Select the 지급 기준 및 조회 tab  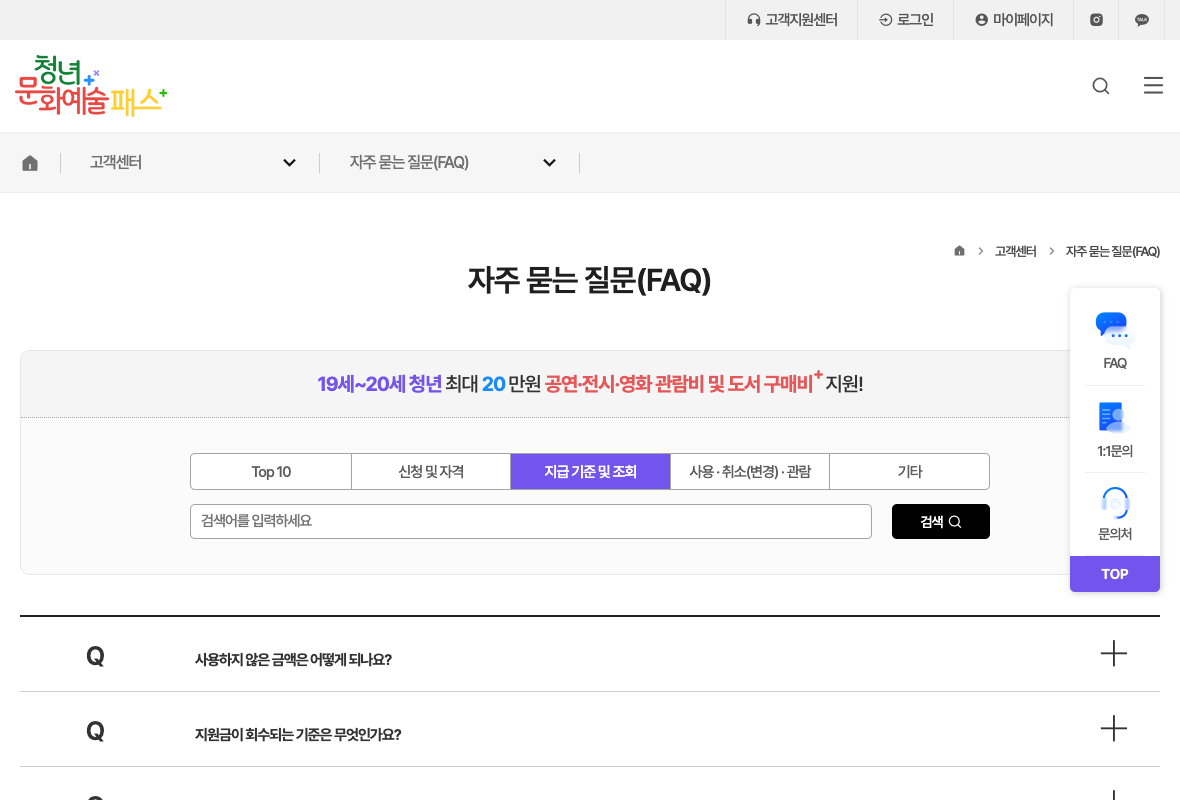tap(591, 472)
